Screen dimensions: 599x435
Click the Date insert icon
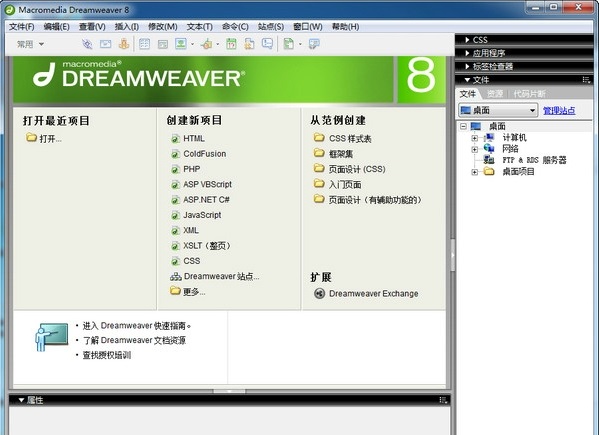tap(231, 44)
